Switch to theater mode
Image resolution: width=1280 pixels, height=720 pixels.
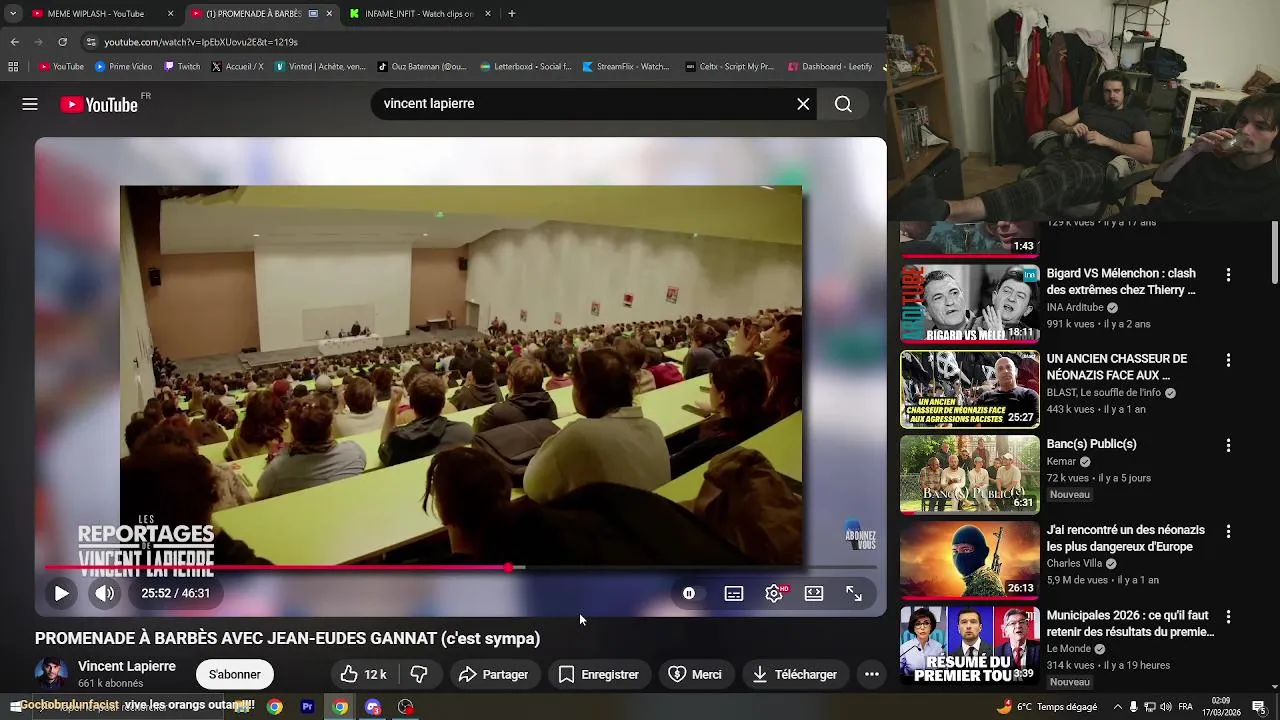814,593
